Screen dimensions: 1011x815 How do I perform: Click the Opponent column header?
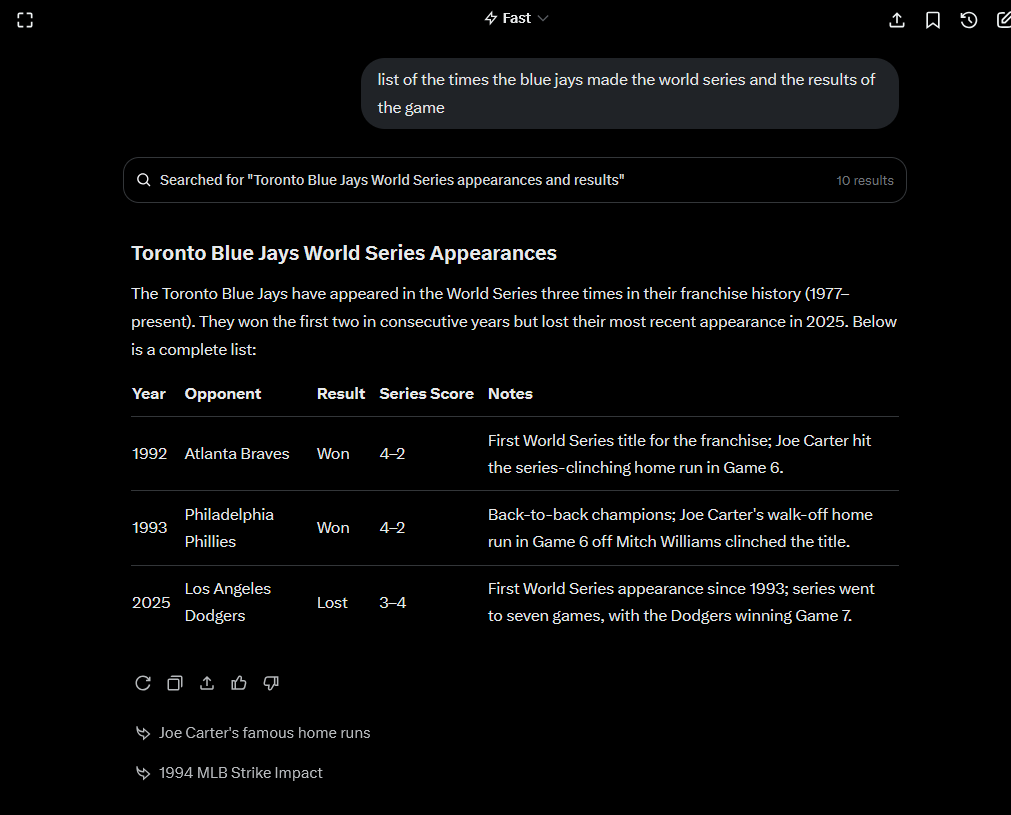coord(222,394)
